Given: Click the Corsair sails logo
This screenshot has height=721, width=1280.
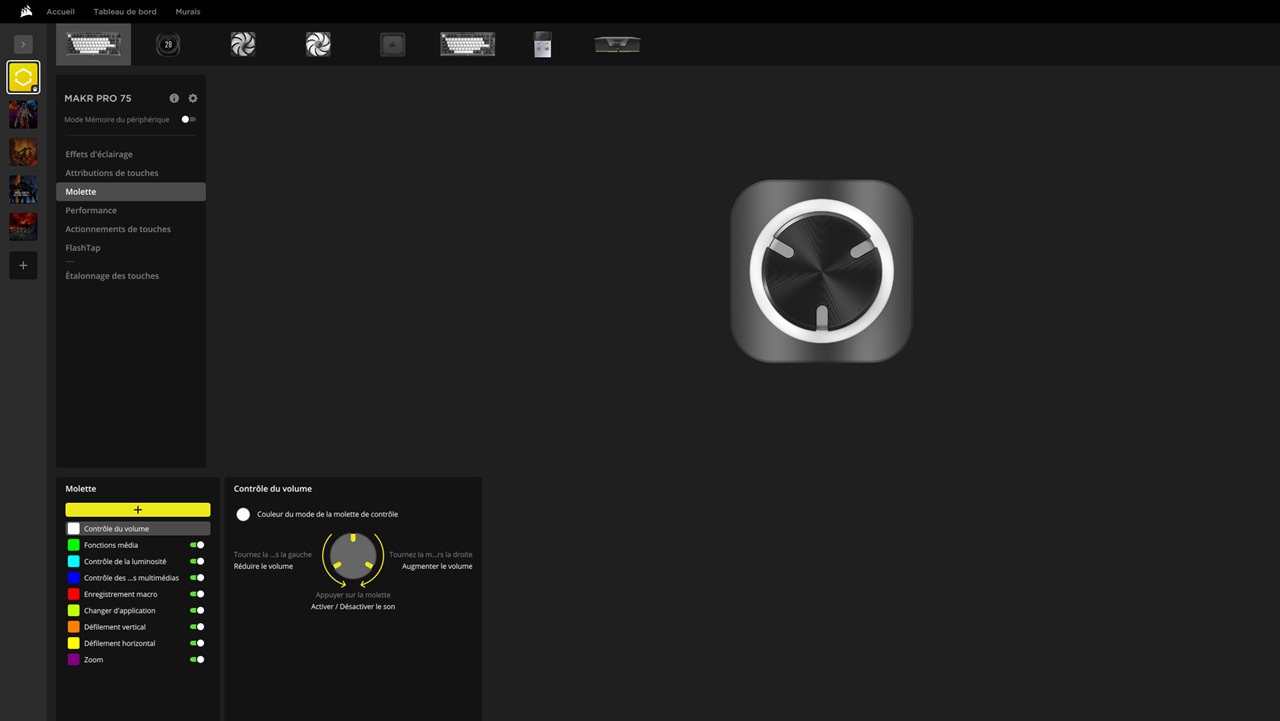Looking at the screenshot, I should 26,12.
